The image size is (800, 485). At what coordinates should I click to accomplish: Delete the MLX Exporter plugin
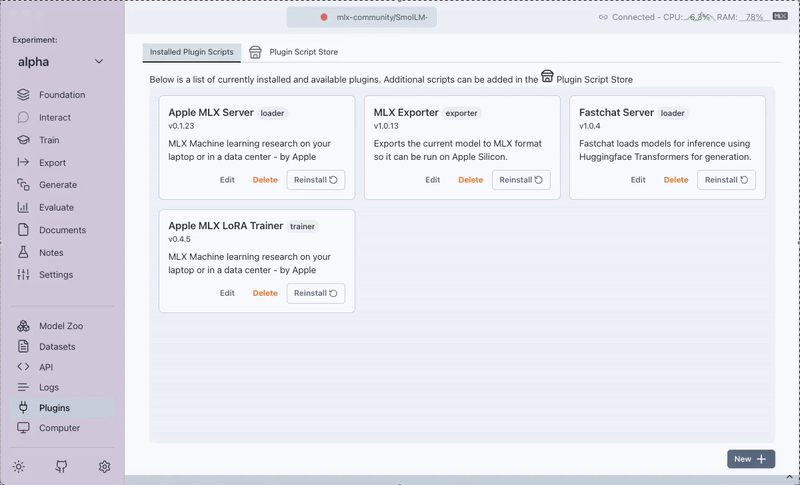(x=470, y=180)
